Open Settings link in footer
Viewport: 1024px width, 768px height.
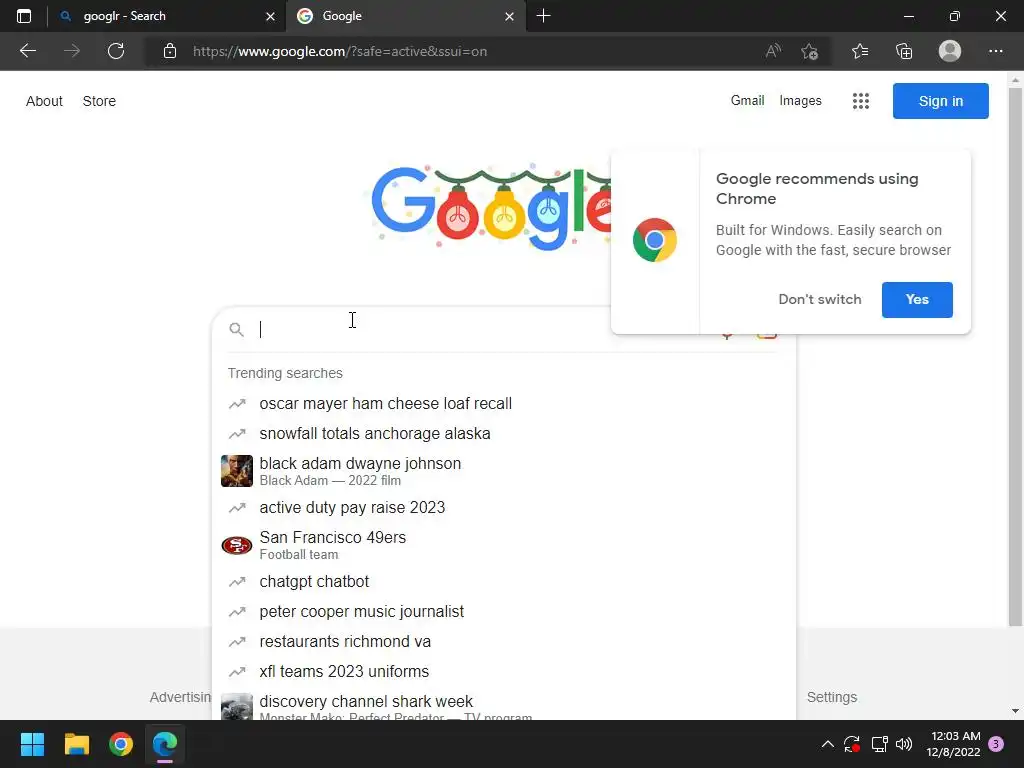[831, 697]
